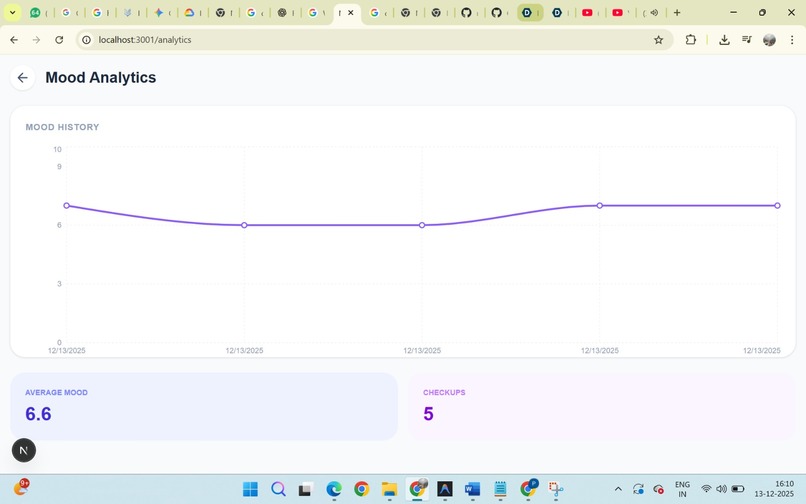Open volume control in system tray

point(722,489)
